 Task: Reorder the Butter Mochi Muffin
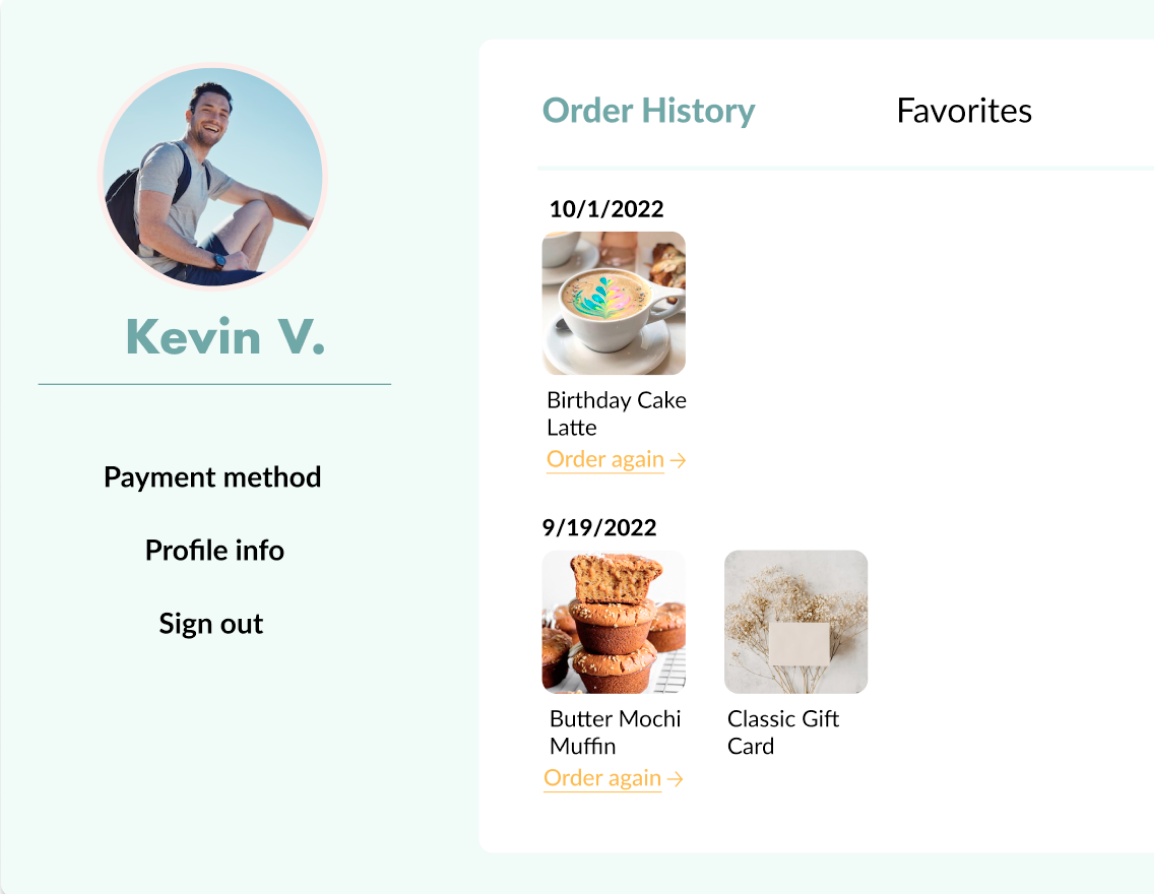pos(602,778)
